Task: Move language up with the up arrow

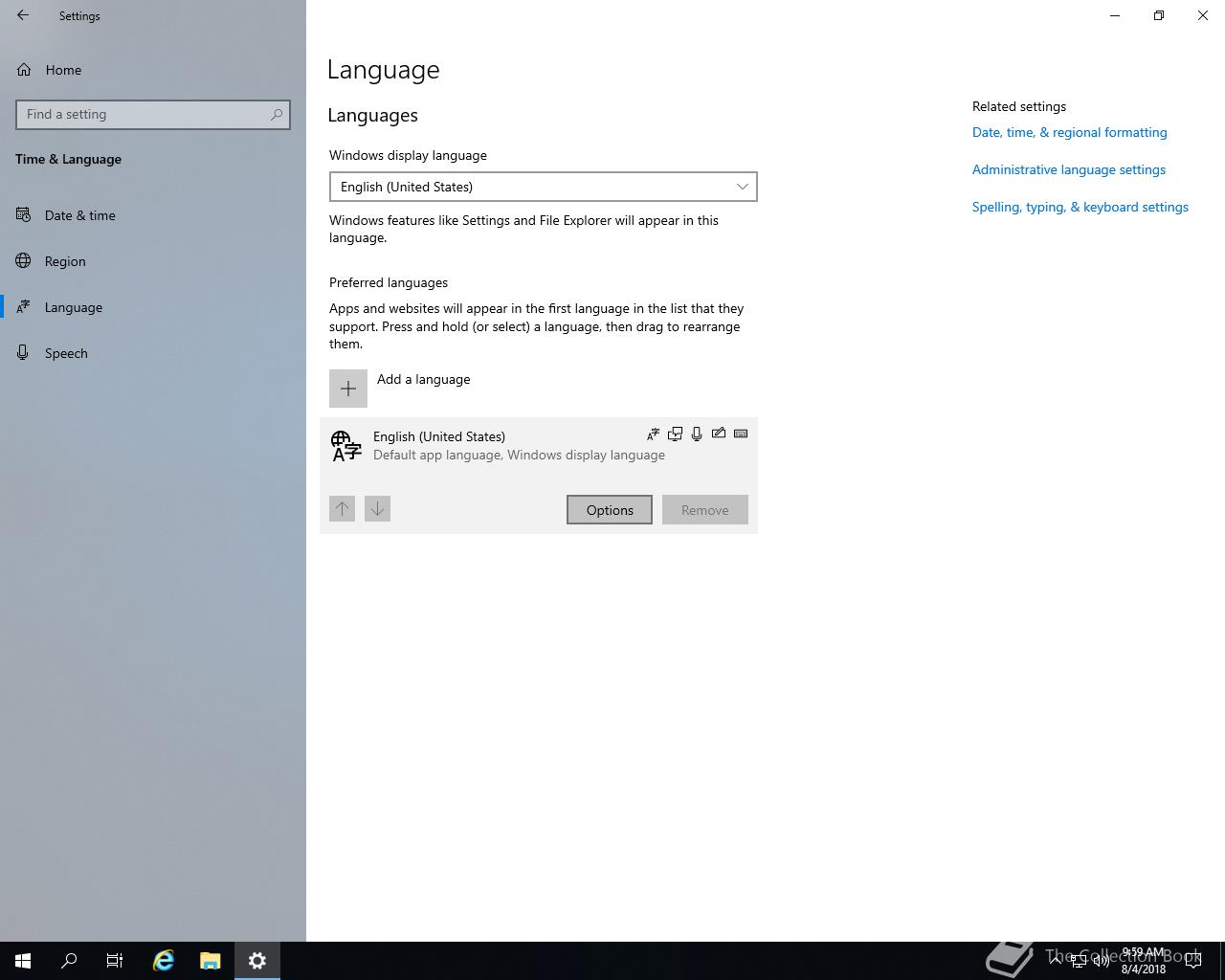Action: [343, 508]
